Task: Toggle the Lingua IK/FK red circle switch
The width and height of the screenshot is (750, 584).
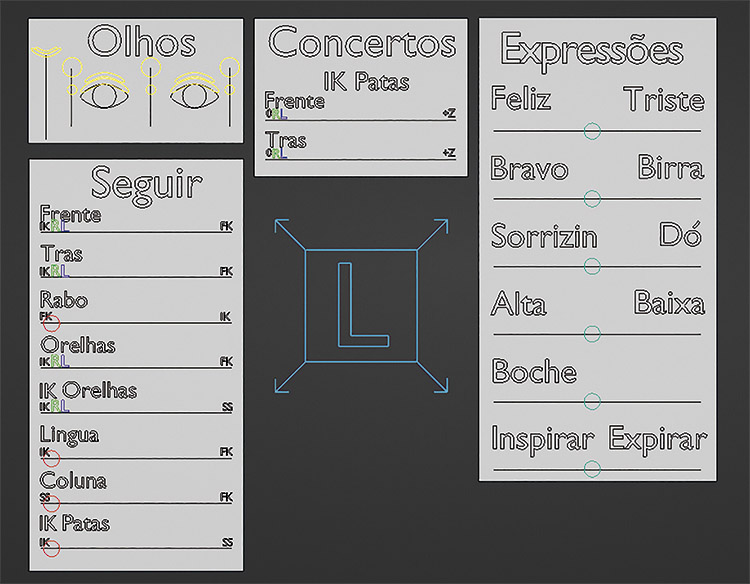Action: pos(52,457)
